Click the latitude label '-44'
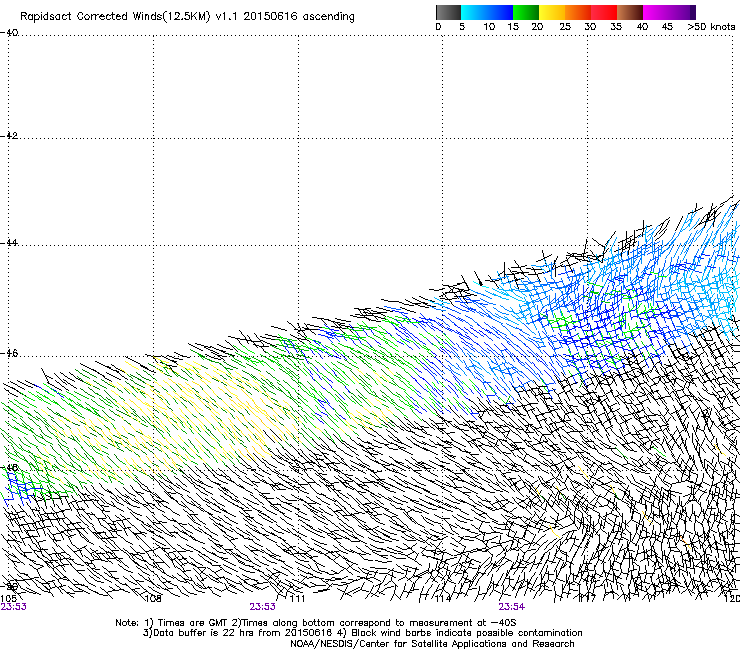 pyautogui.click(x=9, y=243)
